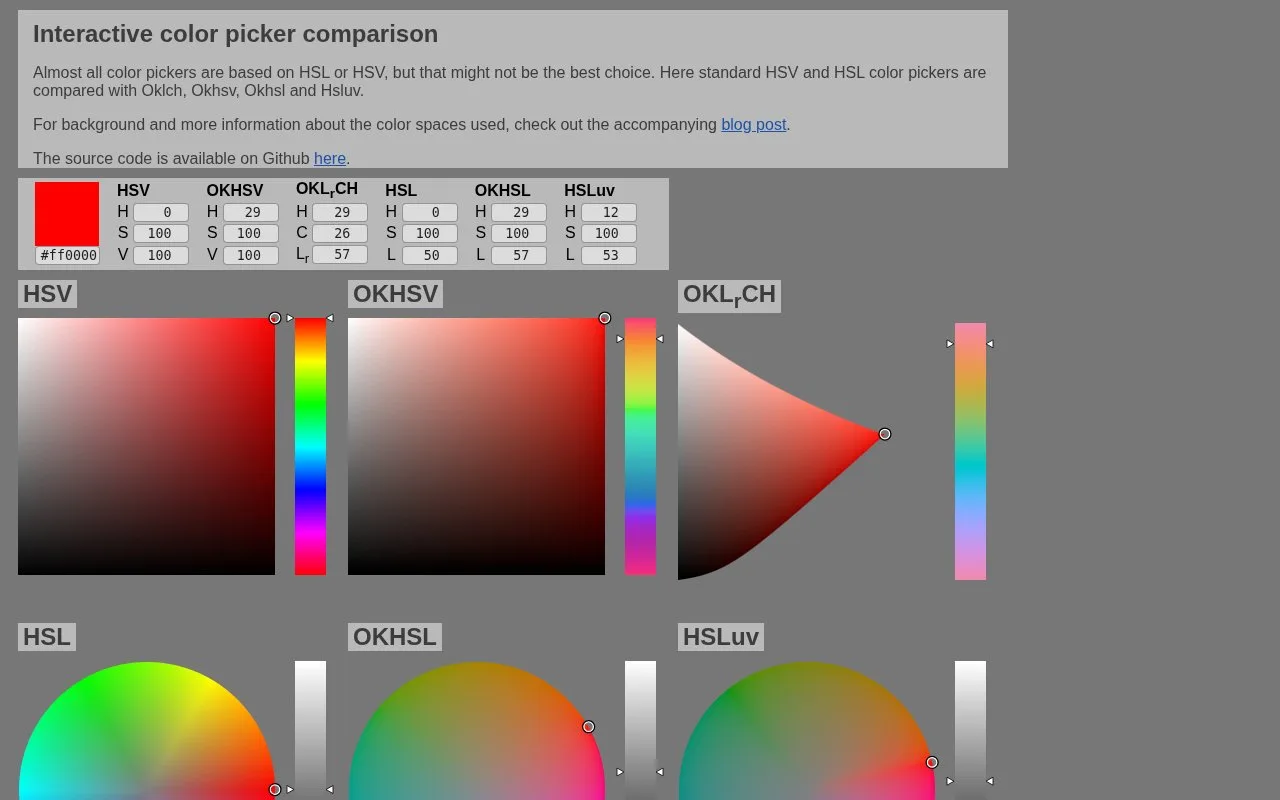Screen dimensions: 1280x800
Task: Click the OKHSV picker circular handle
Action: [605, 318]
